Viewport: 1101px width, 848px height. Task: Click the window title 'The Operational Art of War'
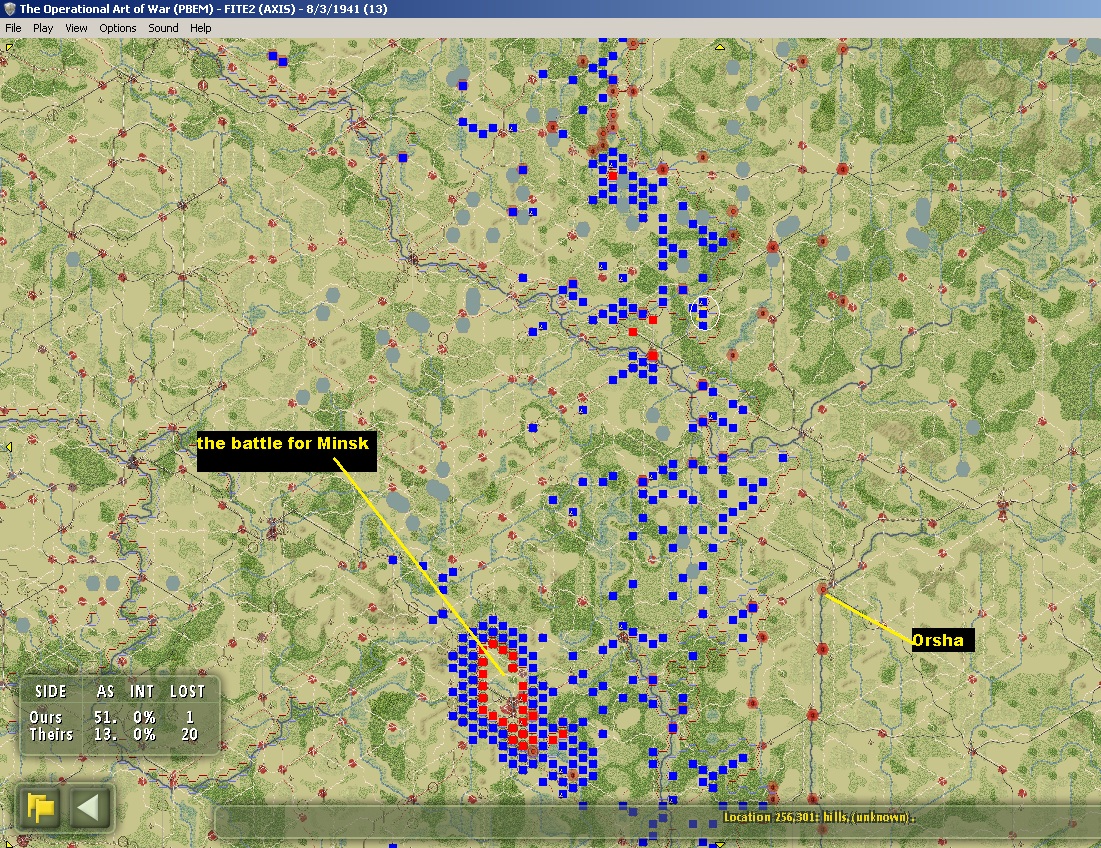96,9
